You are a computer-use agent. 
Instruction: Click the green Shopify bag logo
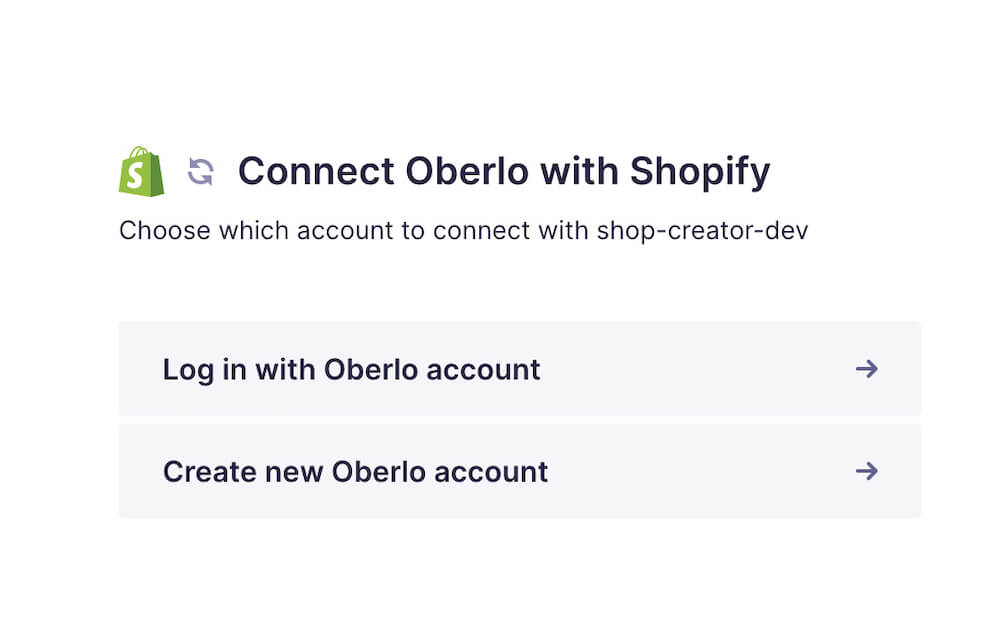(142, 172)
